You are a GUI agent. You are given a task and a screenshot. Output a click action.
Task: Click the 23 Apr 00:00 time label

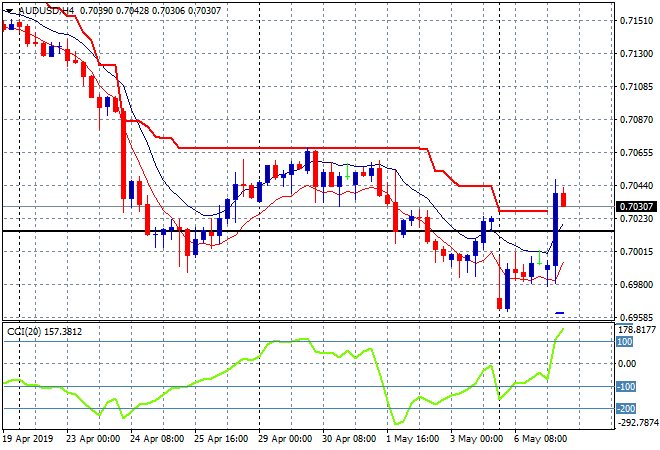click(93, 439)
